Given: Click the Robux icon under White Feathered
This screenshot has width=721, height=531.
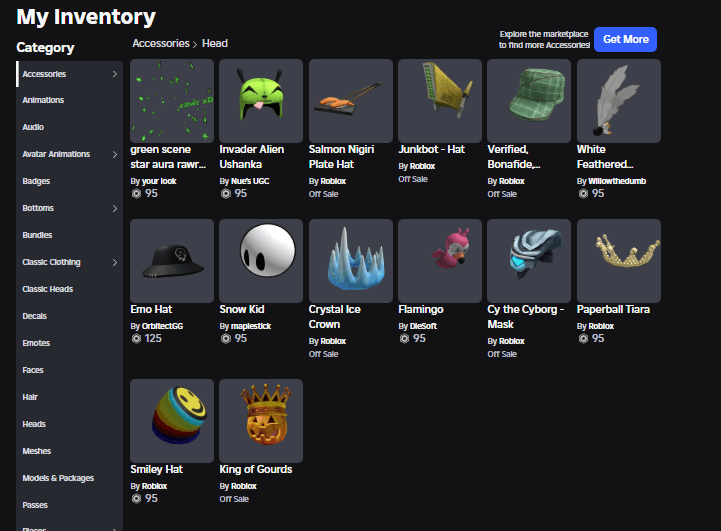Looking at the screenshot, I should (584, 194).
